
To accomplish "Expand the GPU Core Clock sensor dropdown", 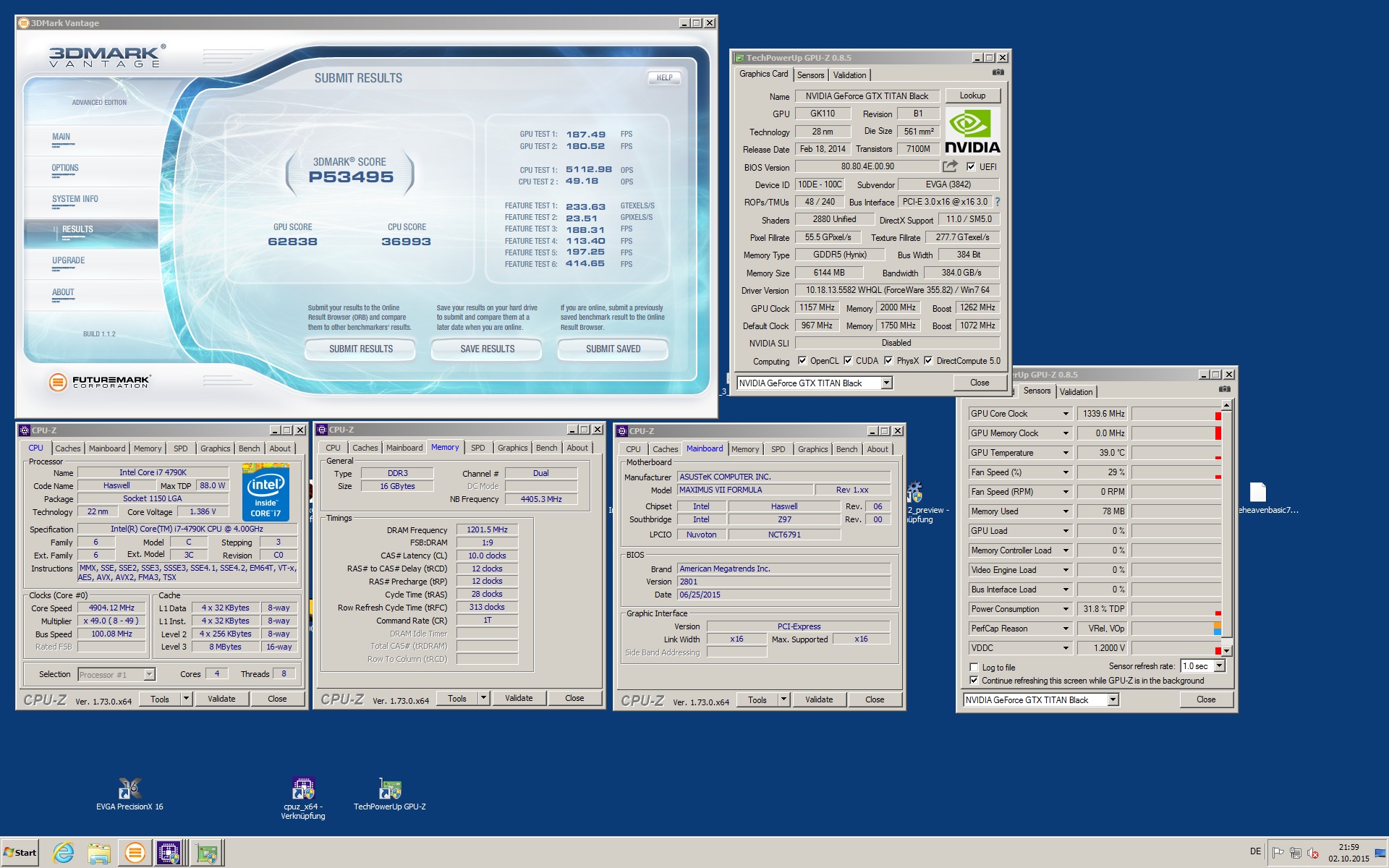I will tap(1066, 414).
